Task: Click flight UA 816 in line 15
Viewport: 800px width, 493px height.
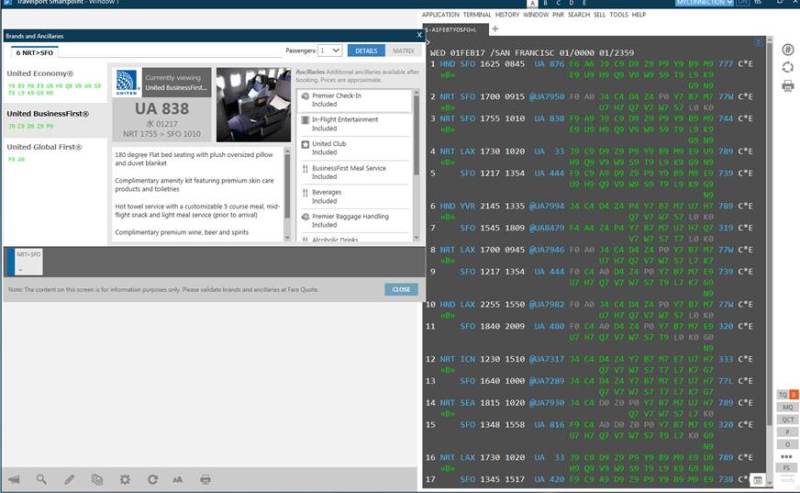Action: [x=549, y=425]
